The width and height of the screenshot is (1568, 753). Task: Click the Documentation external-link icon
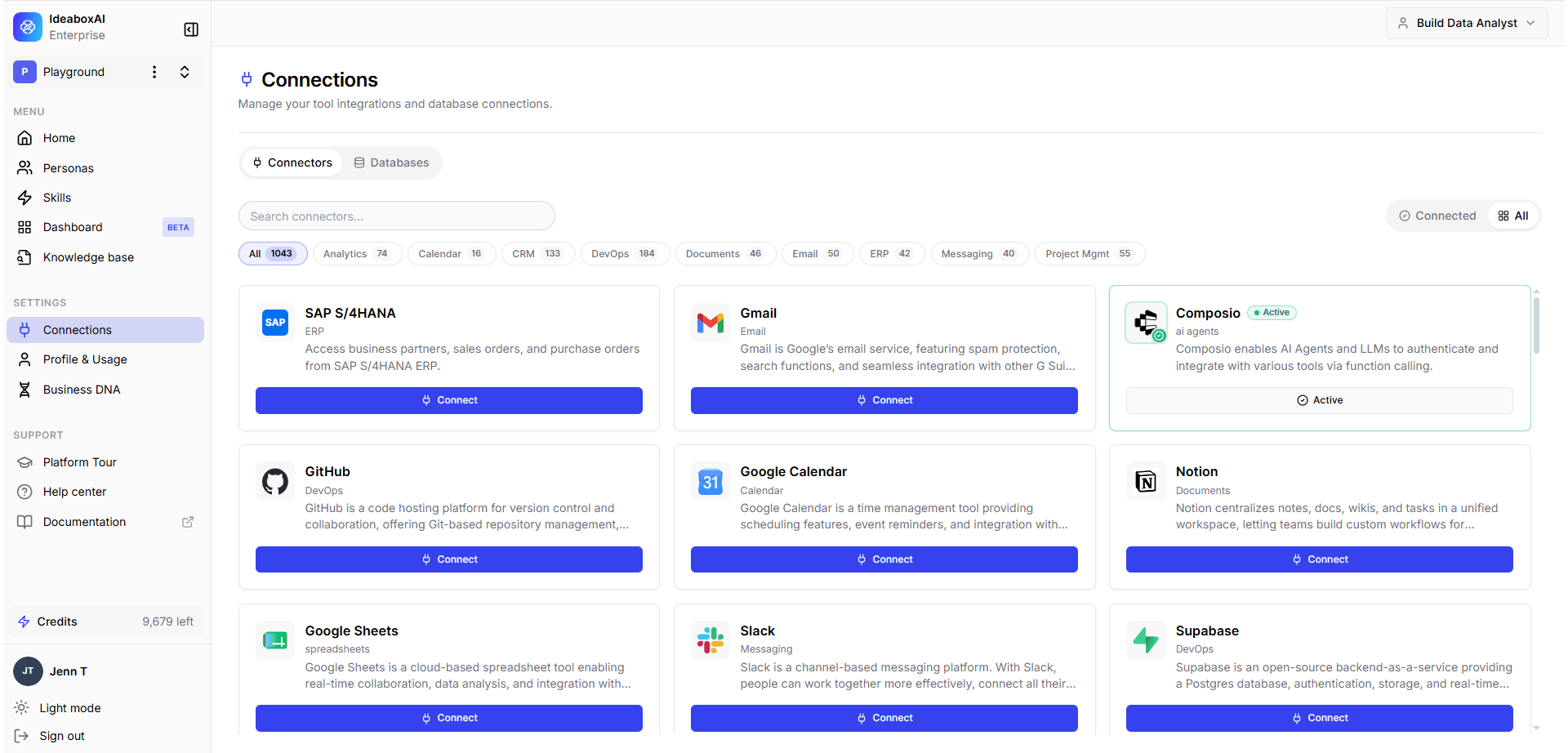click(x=188, y=522)
